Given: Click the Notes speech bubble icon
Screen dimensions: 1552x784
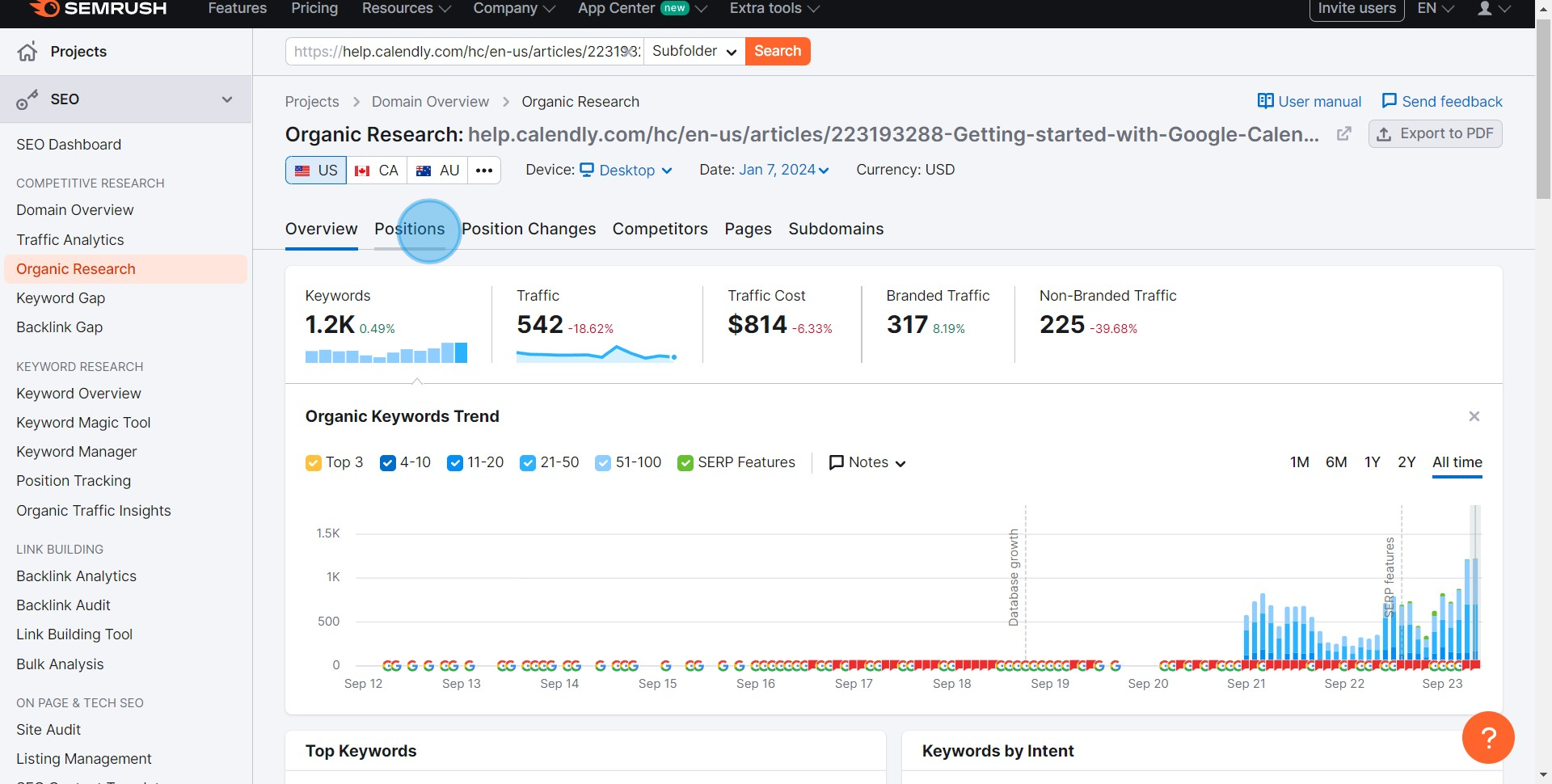Looking at the screenshot, I should coord(837,462).
